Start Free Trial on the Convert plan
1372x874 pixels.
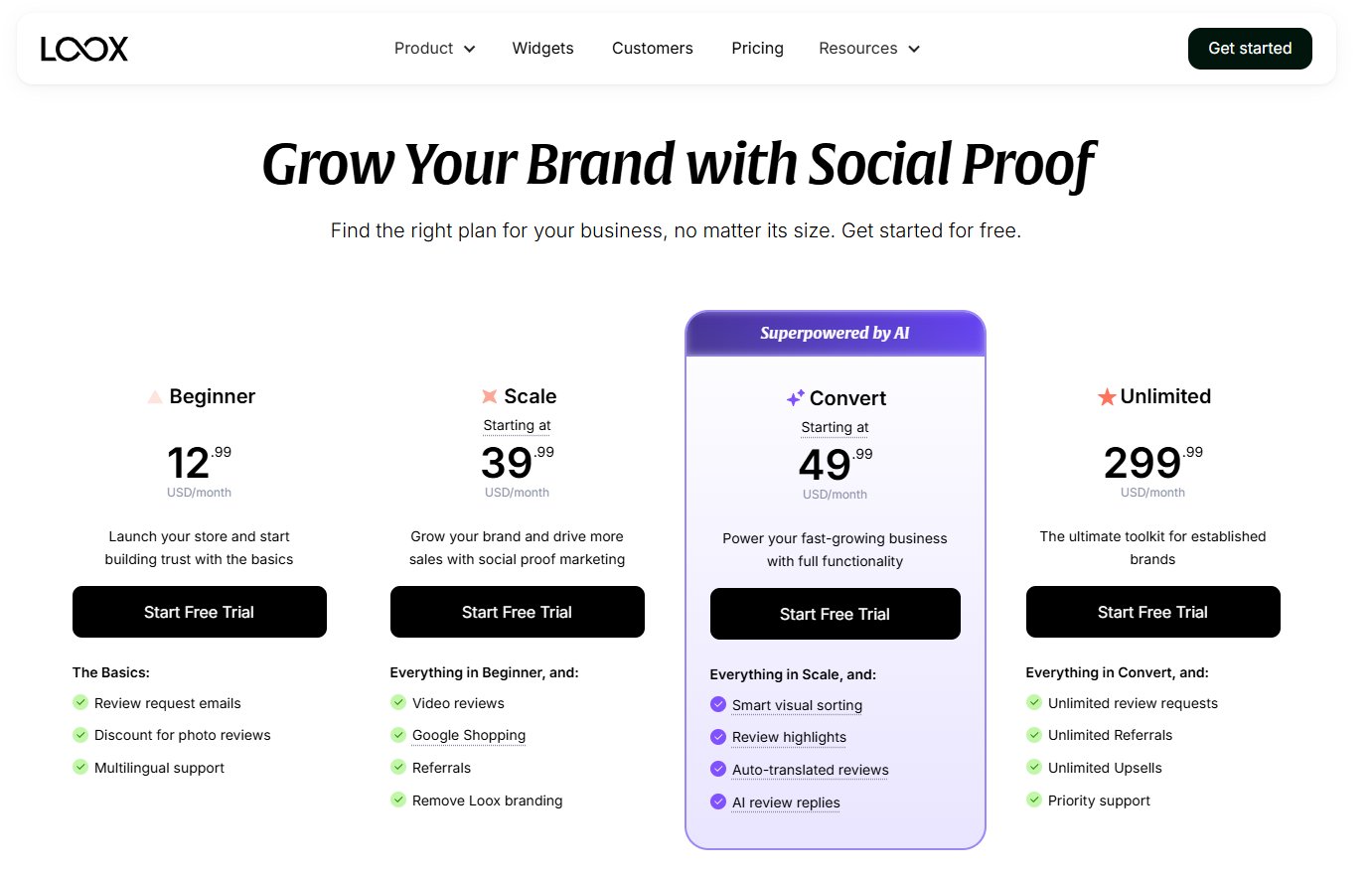click(x=834, y=613)
